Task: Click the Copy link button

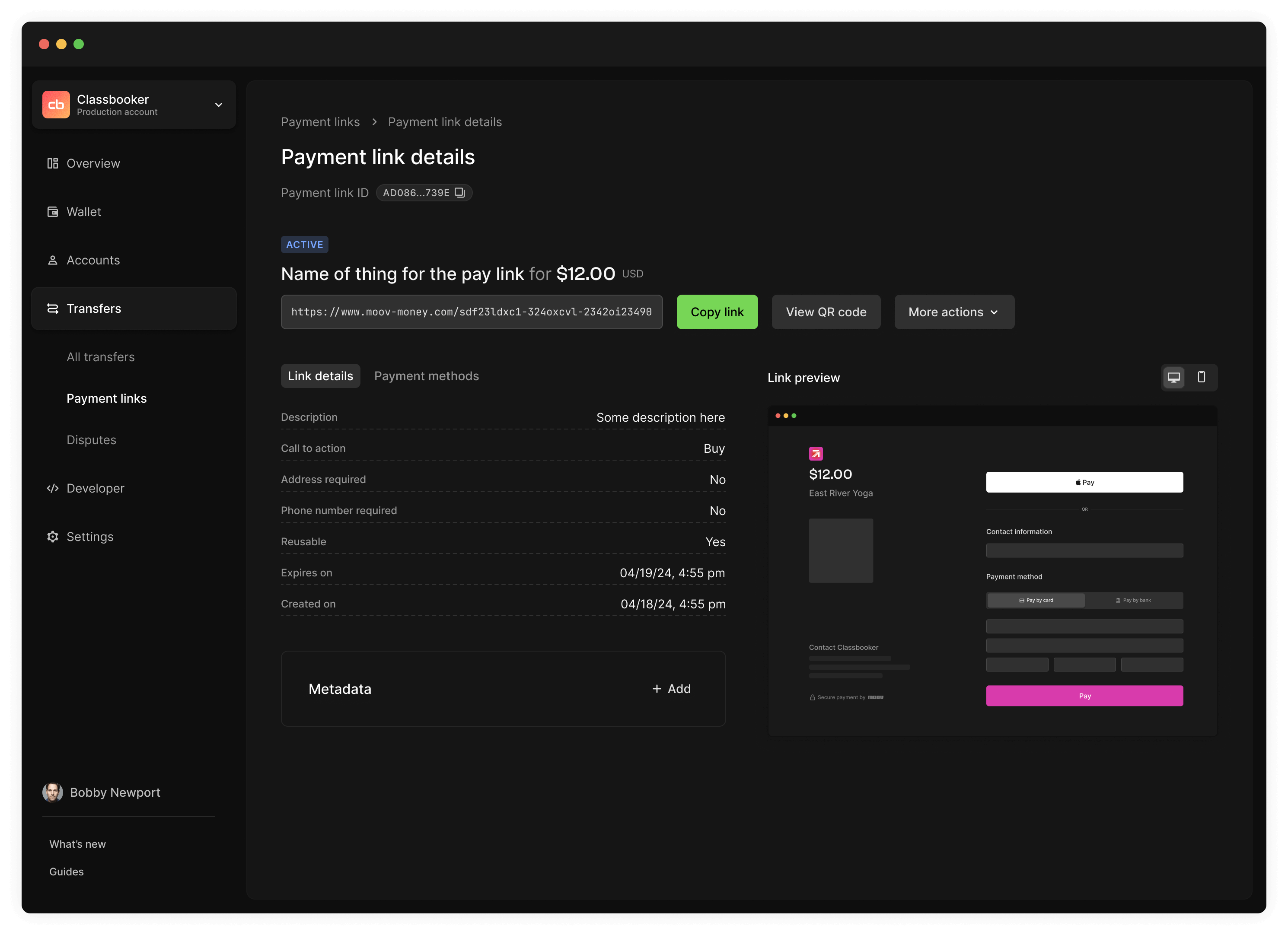Action: tap(717, 312)
